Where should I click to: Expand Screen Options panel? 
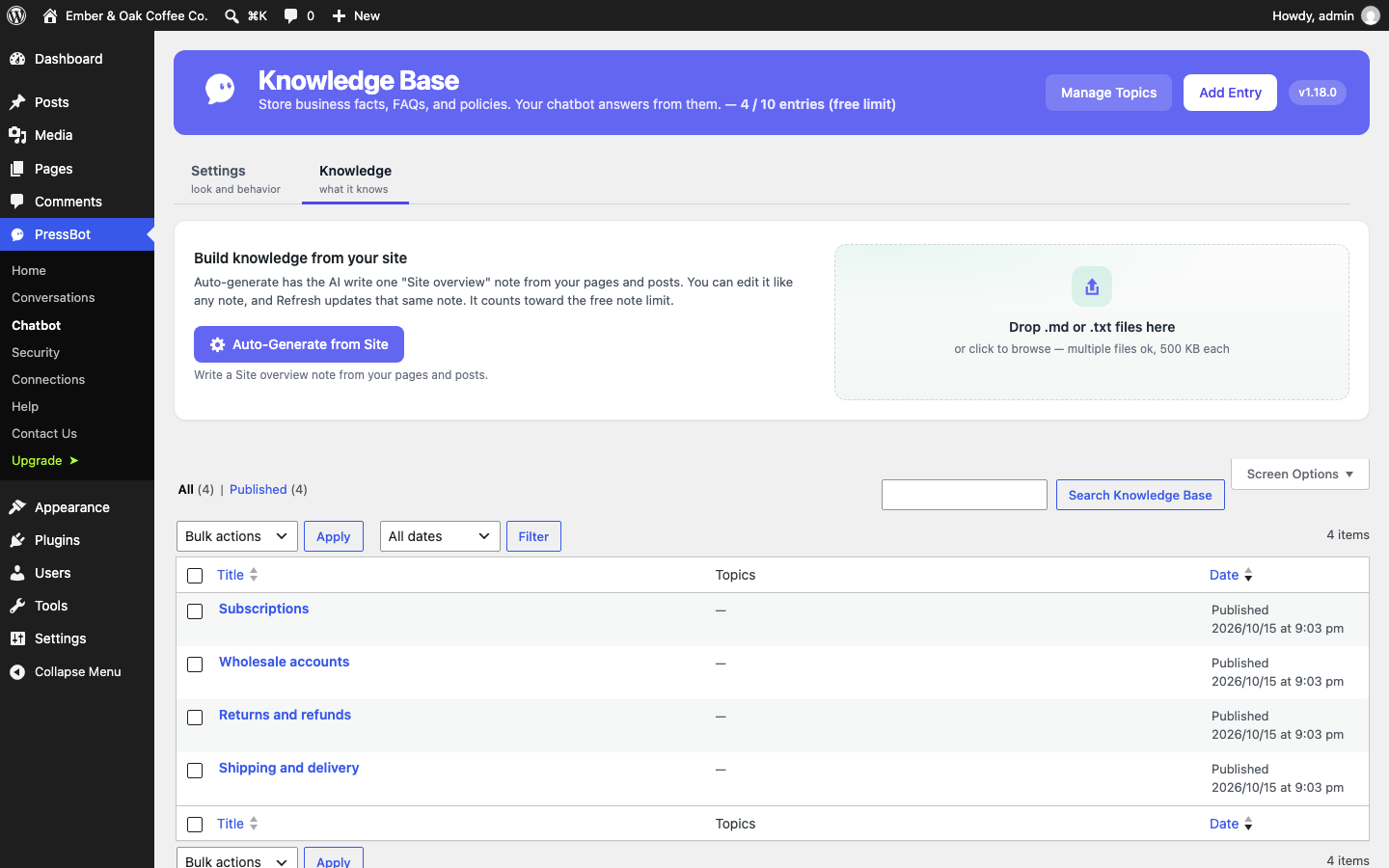coord(1300,474)
